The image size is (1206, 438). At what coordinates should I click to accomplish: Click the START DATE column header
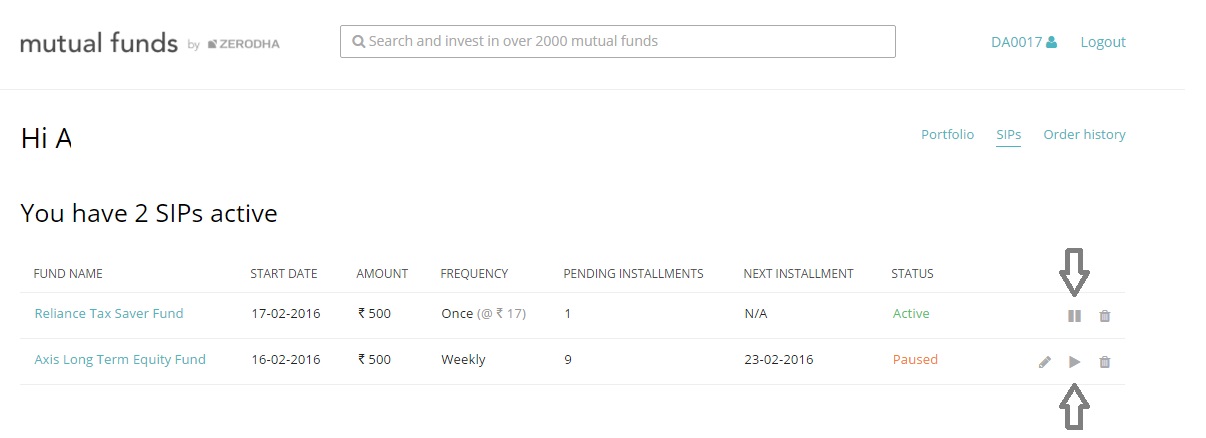[284, 273]
